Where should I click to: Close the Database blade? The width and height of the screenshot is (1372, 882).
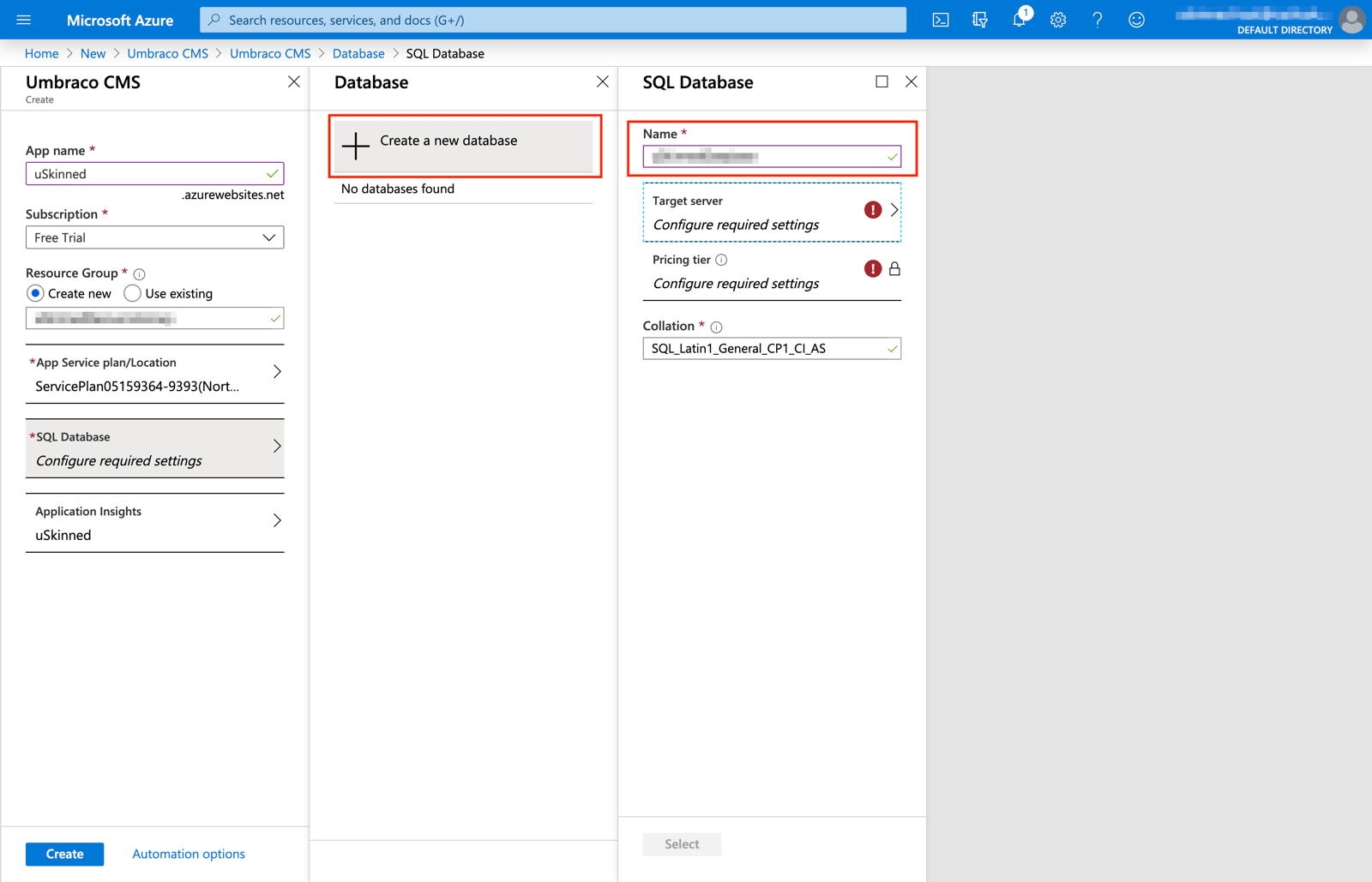coord(603,81)
